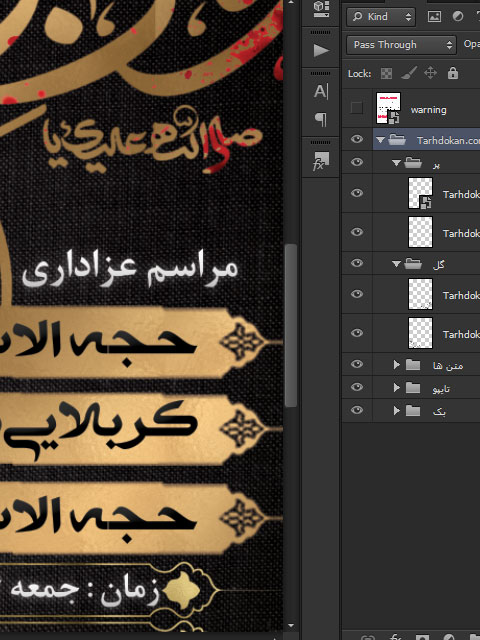This screenshot has height=640, width=480.
Task: Click the canvas vertical scrollbar thumb
Action: [291, 325]
